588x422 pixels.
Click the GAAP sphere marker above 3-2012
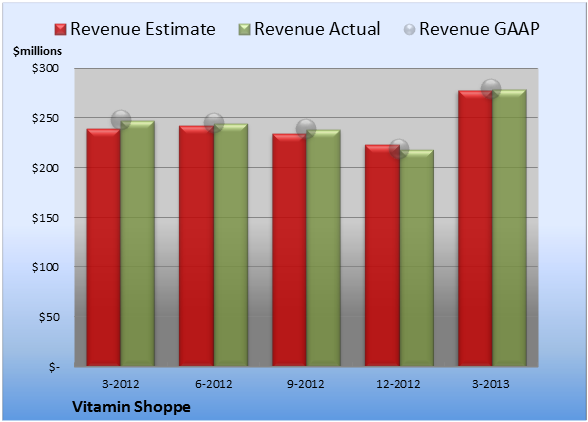pos(121,120)
